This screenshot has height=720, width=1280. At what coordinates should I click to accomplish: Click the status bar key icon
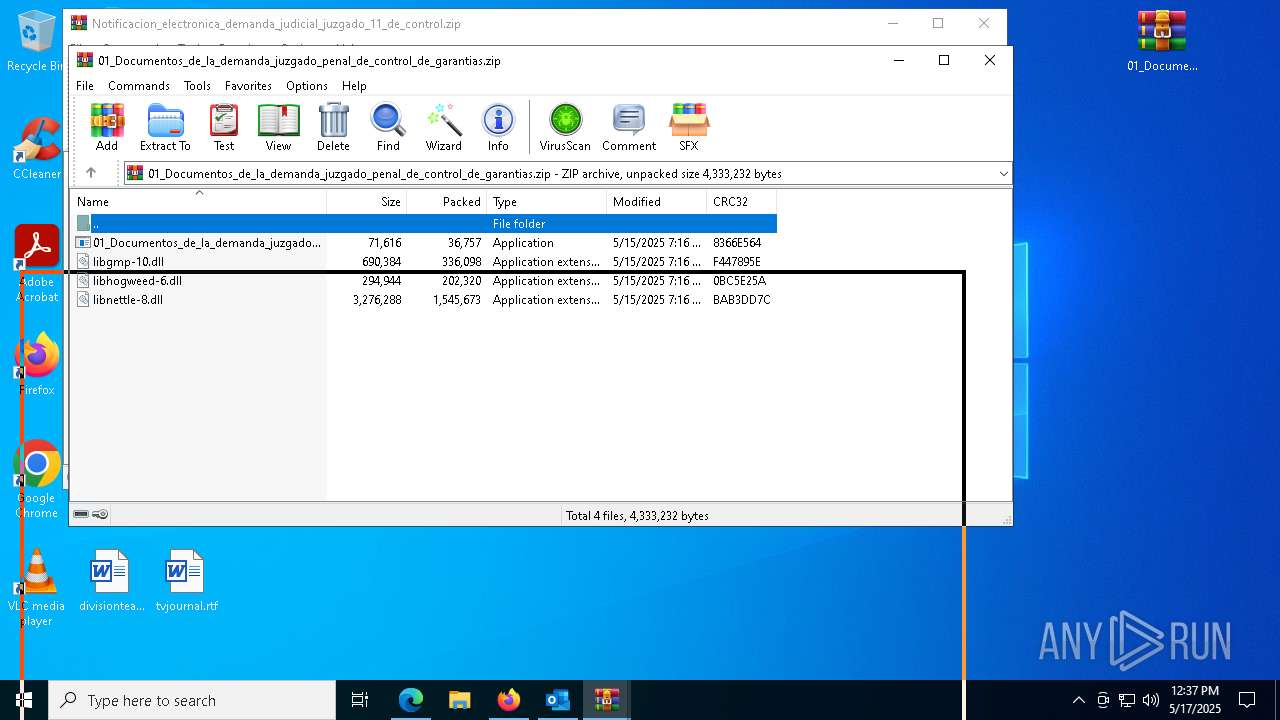click(100, 515)
